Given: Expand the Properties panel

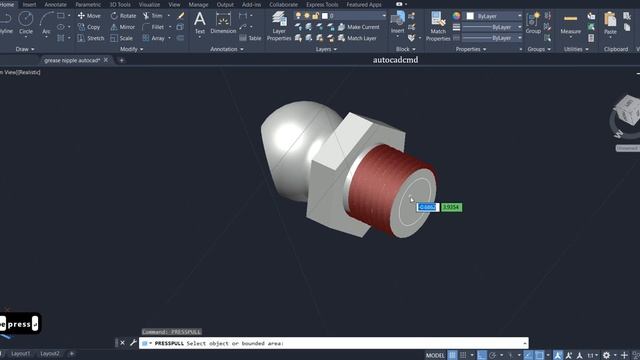Looking at the screenshot, I should click(x=471, y=49).
